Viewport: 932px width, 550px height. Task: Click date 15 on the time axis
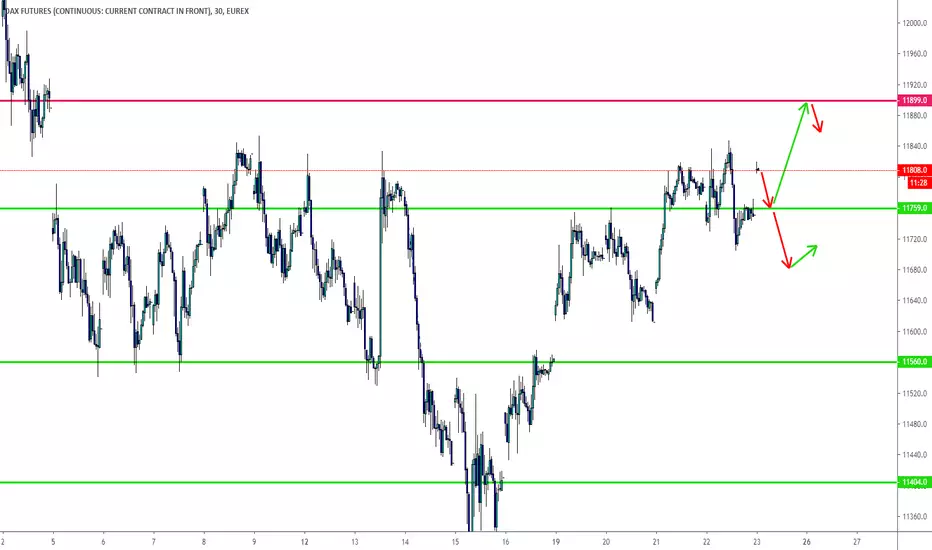pyautogui.click(x=455, y=542)
